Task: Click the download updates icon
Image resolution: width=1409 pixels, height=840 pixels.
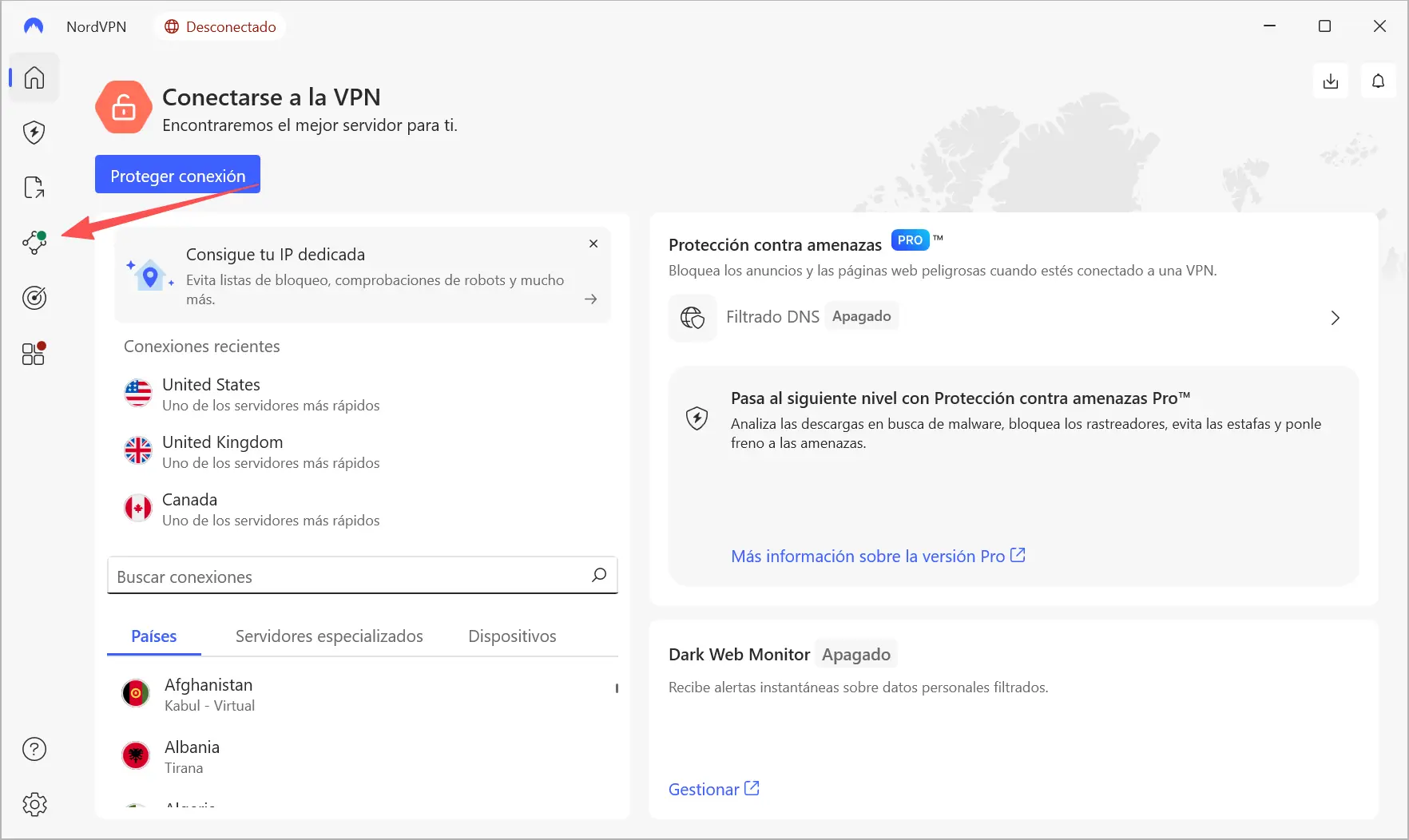Action: click(x=1331, y=81)
